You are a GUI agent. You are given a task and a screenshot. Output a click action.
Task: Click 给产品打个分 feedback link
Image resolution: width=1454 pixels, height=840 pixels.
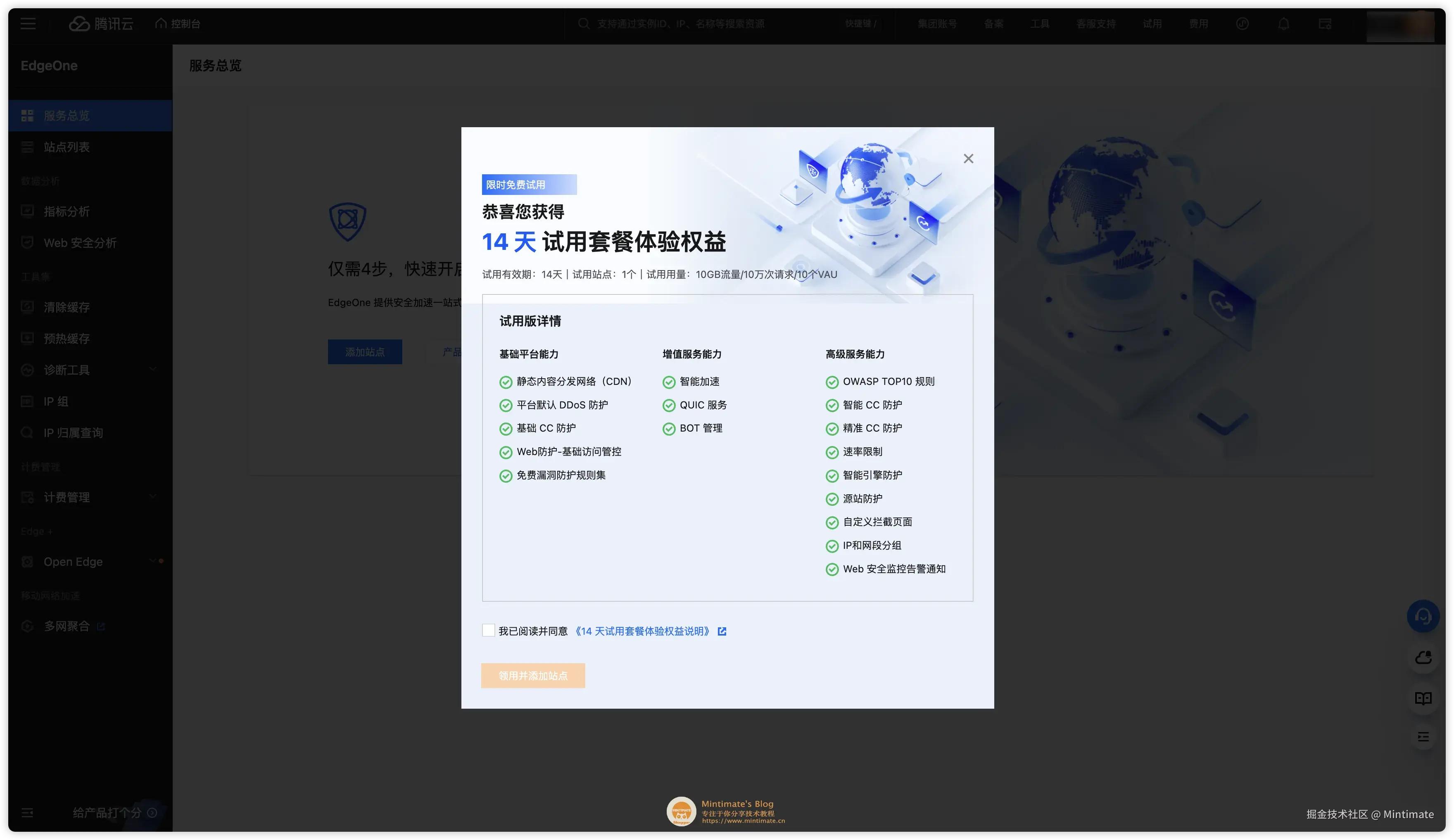pyautogui.click(x=107, y=812)
